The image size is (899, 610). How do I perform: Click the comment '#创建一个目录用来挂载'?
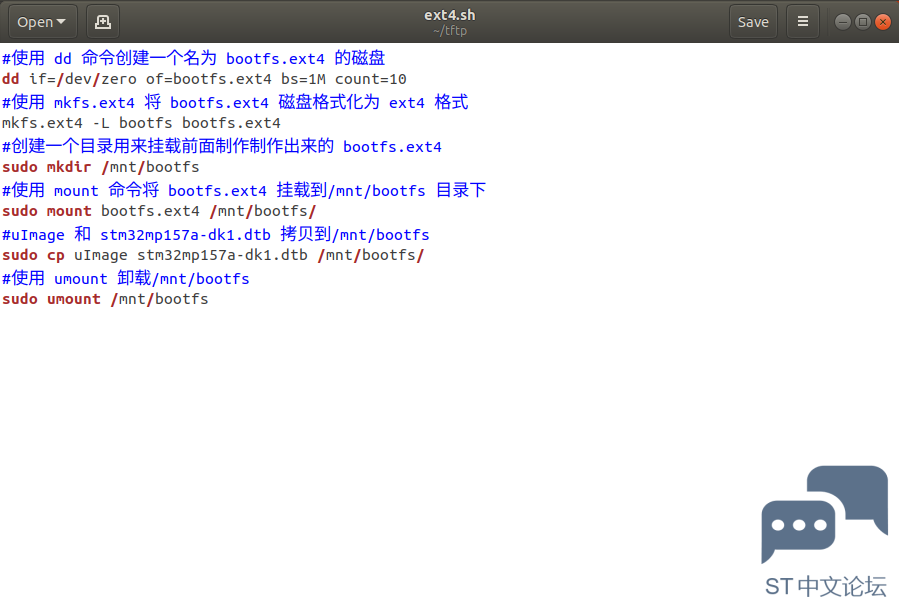tap(222, 146)
